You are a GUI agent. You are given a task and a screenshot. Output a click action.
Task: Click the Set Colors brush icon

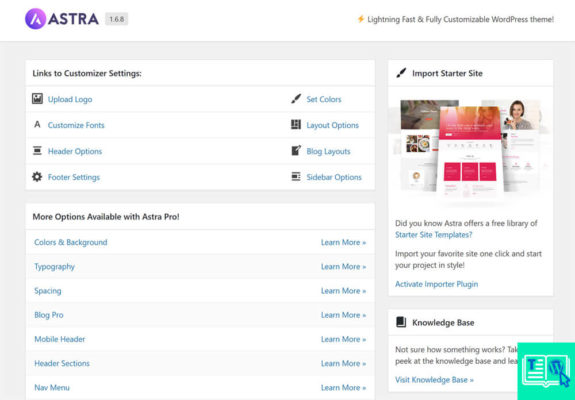(x=296, y=99)
